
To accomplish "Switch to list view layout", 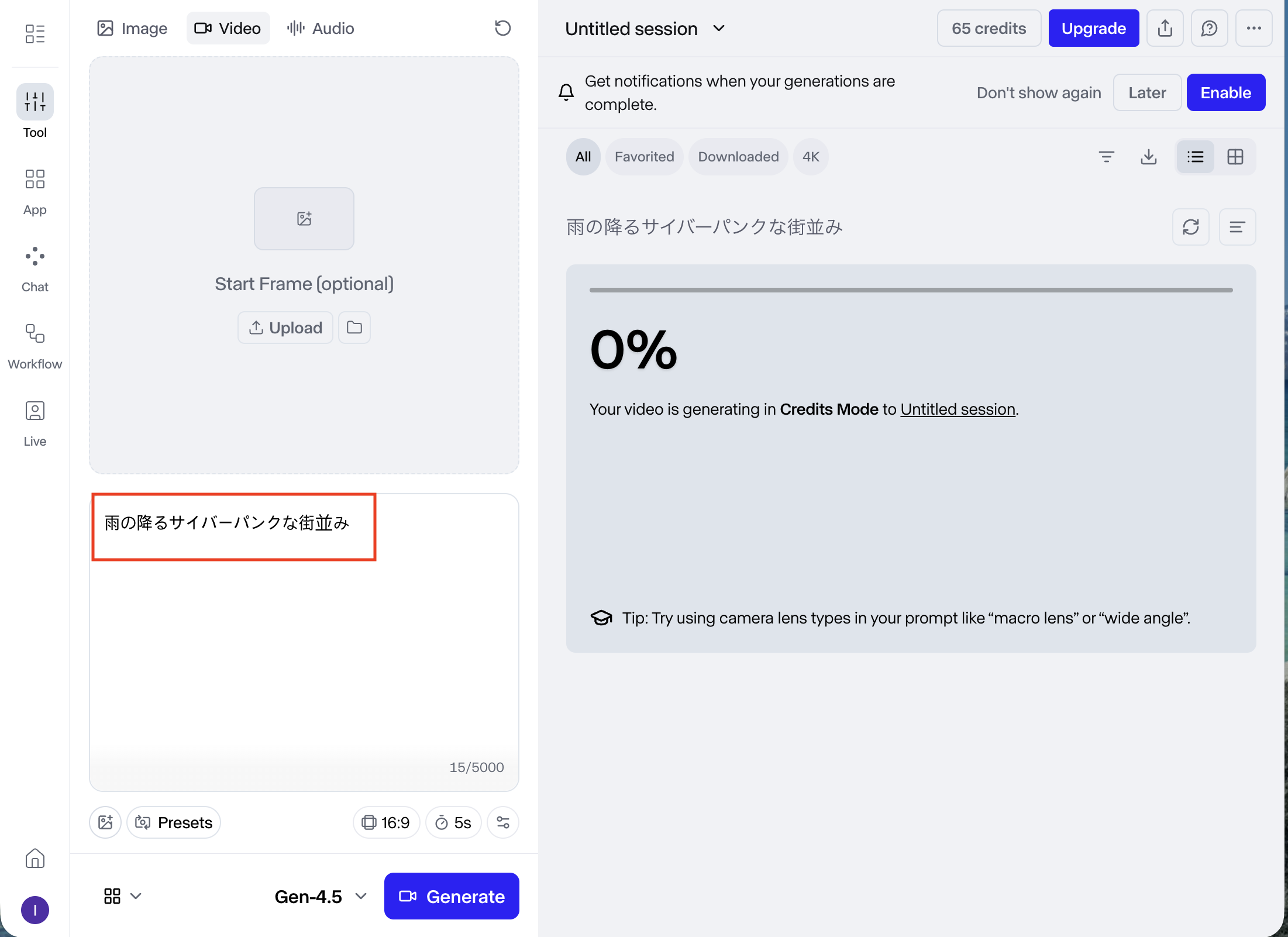I will click(x=1195, y=157).
